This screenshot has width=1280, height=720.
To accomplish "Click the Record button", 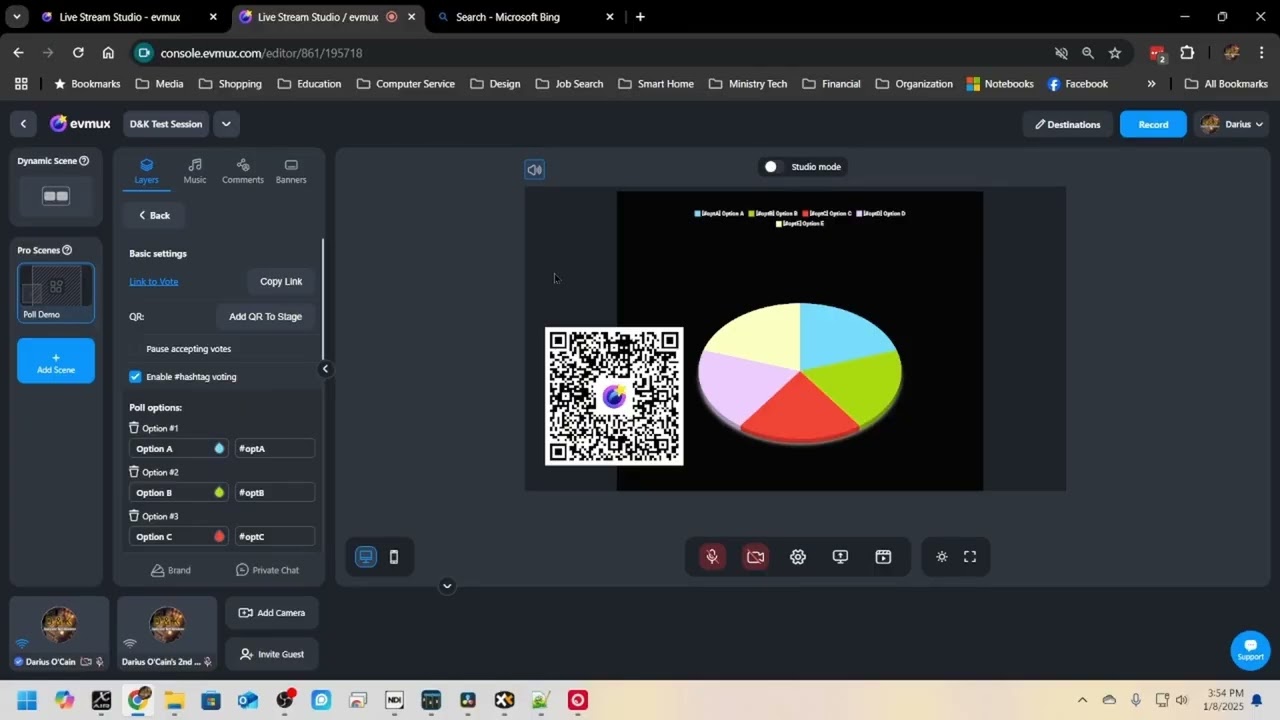I will point(1153,124).
